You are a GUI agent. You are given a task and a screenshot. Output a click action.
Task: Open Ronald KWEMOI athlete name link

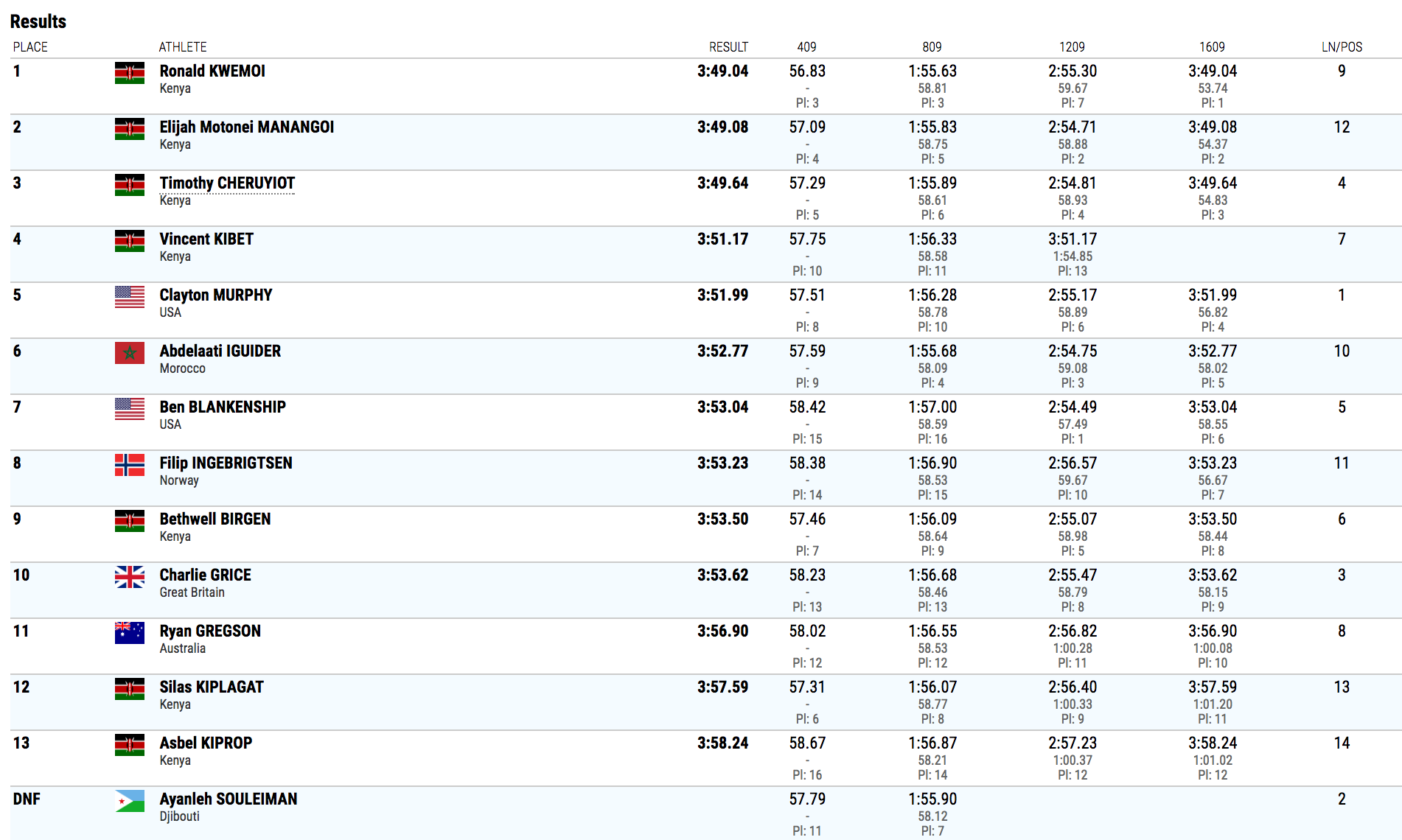[x=212, y=71]
